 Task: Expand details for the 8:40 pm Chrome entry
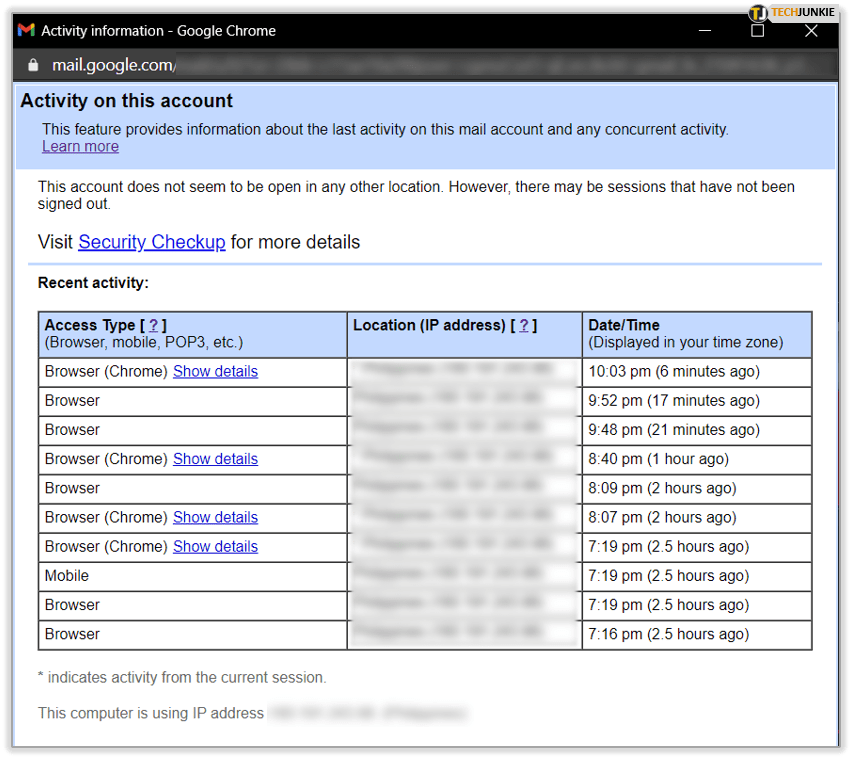pyautogui.click(x=215, y=459)
